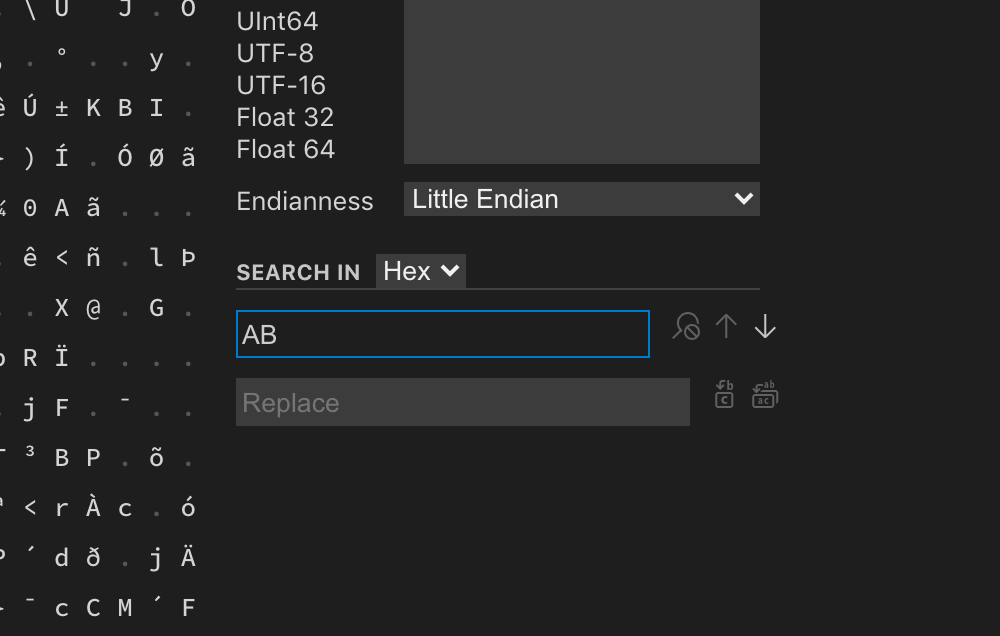Screen dimensions: 1000x636
Task: Click the Float 64 data inspector entry
Action: (285, 149)
